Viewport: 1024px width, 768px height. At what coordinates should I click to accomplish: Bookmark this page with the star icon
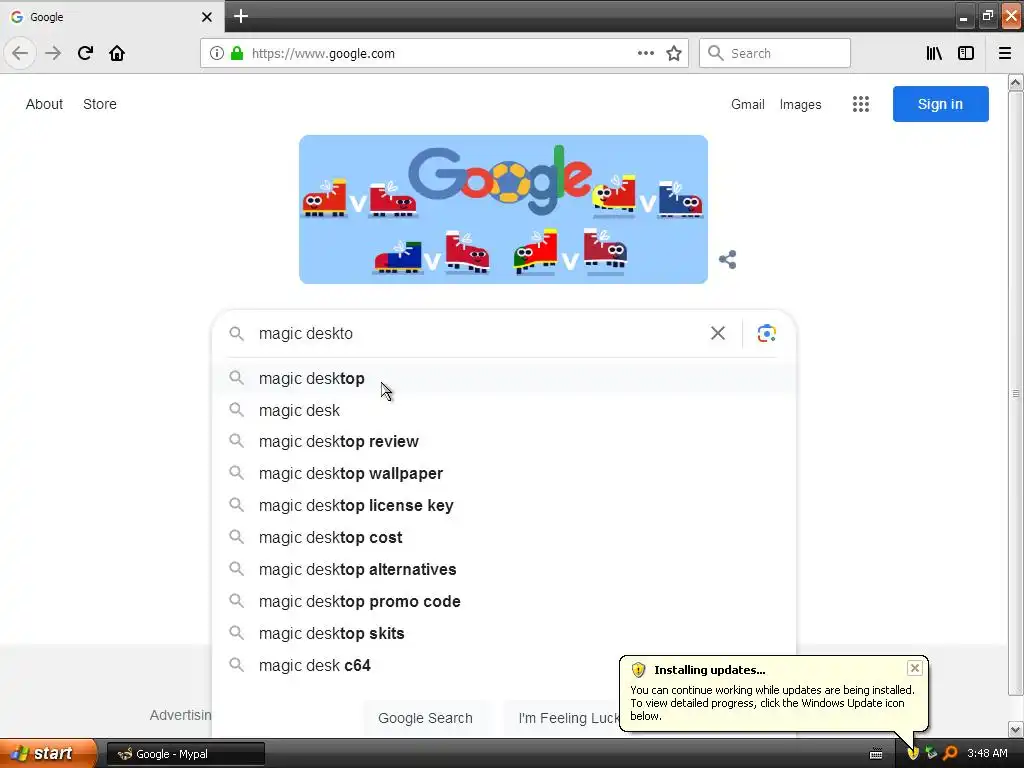tap(674, 53)
